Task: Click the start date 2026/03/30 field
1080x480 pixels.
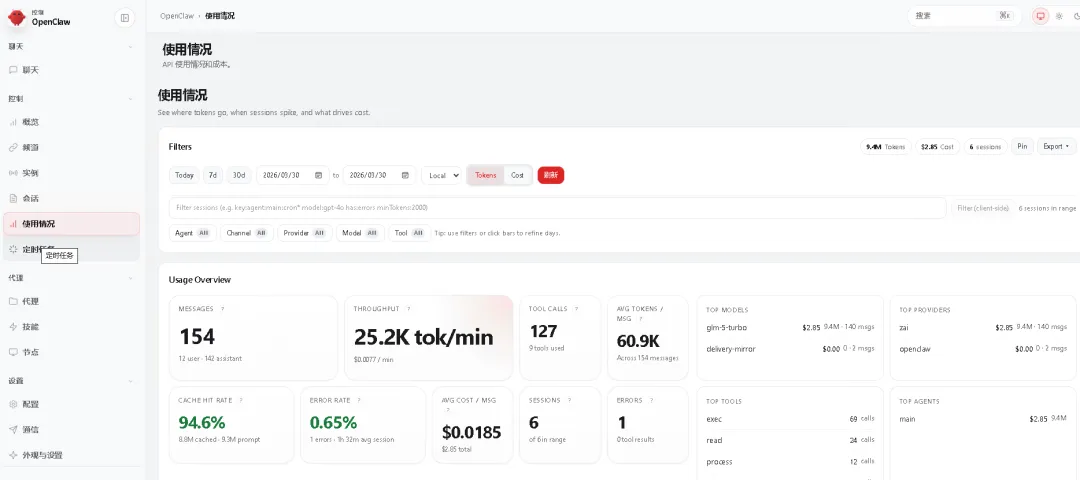Action: coord(292,176)
